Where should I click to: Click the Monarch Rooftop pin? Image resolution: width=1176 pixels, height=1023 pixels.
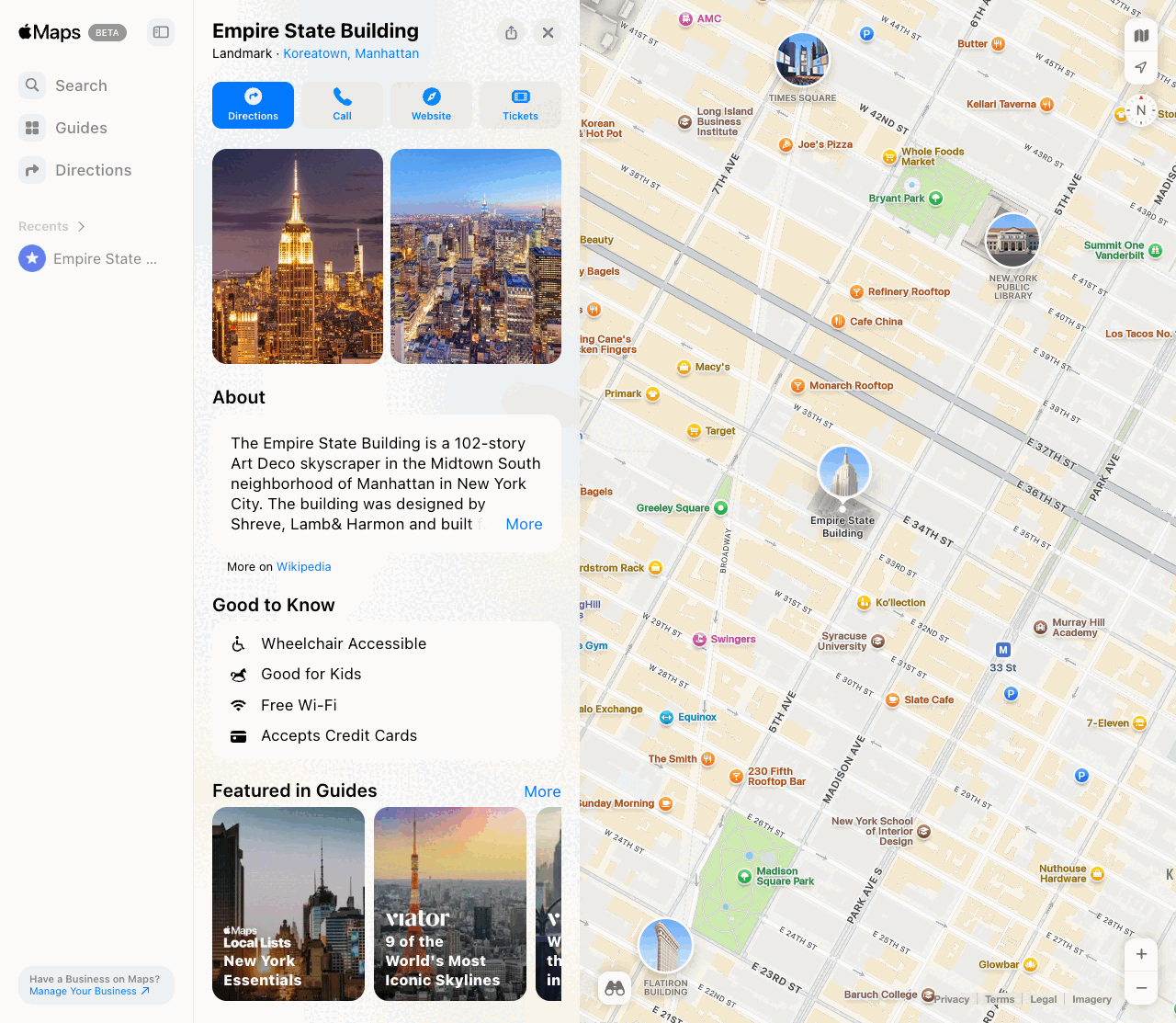(x=797, y=385)
